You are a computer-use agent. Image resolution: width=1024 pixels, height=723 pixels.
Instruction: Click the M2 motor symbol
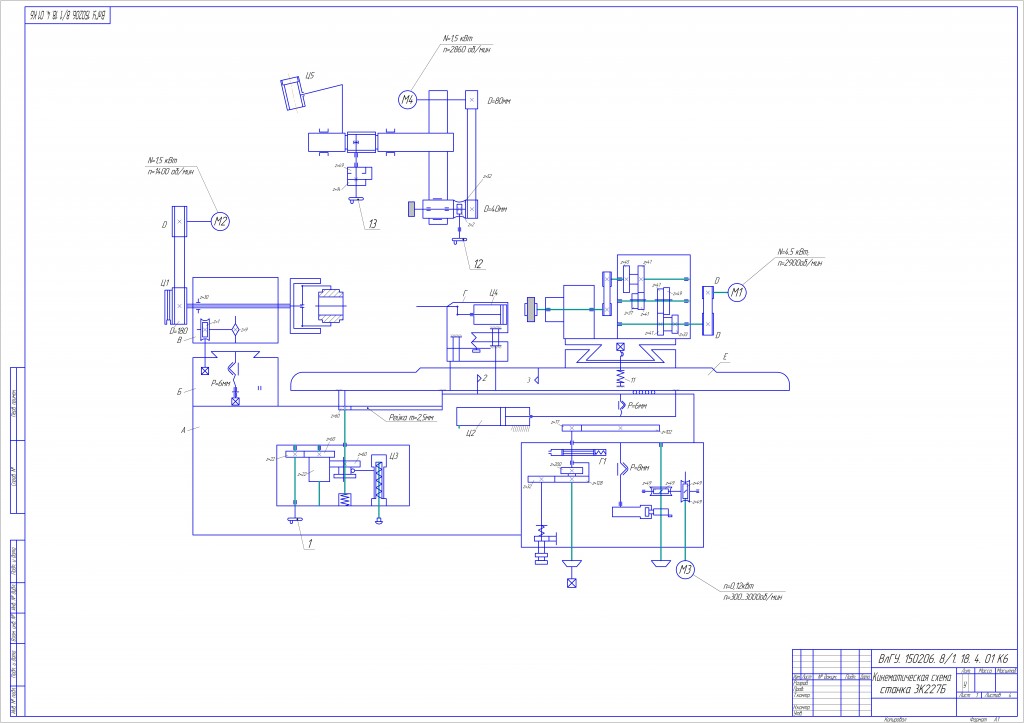coord(221,221)
